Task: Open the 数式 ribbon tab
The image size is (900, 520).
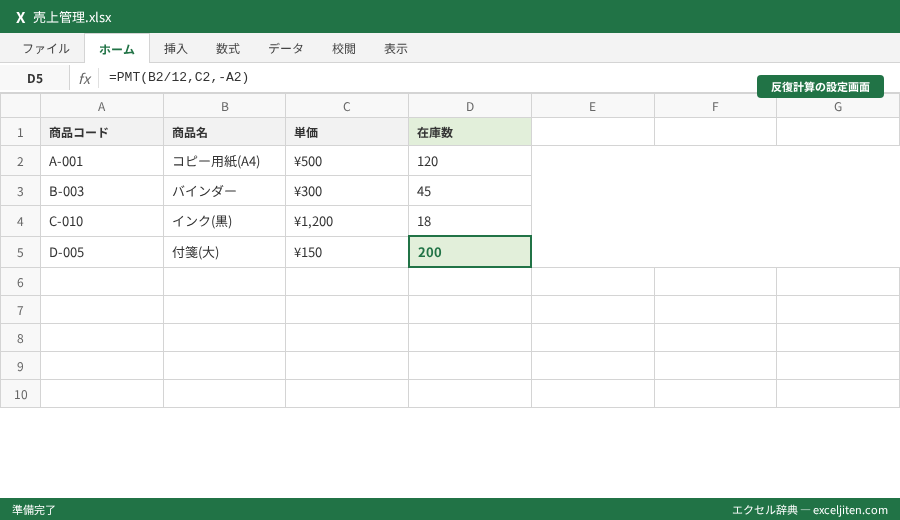Action: [228, 49]
